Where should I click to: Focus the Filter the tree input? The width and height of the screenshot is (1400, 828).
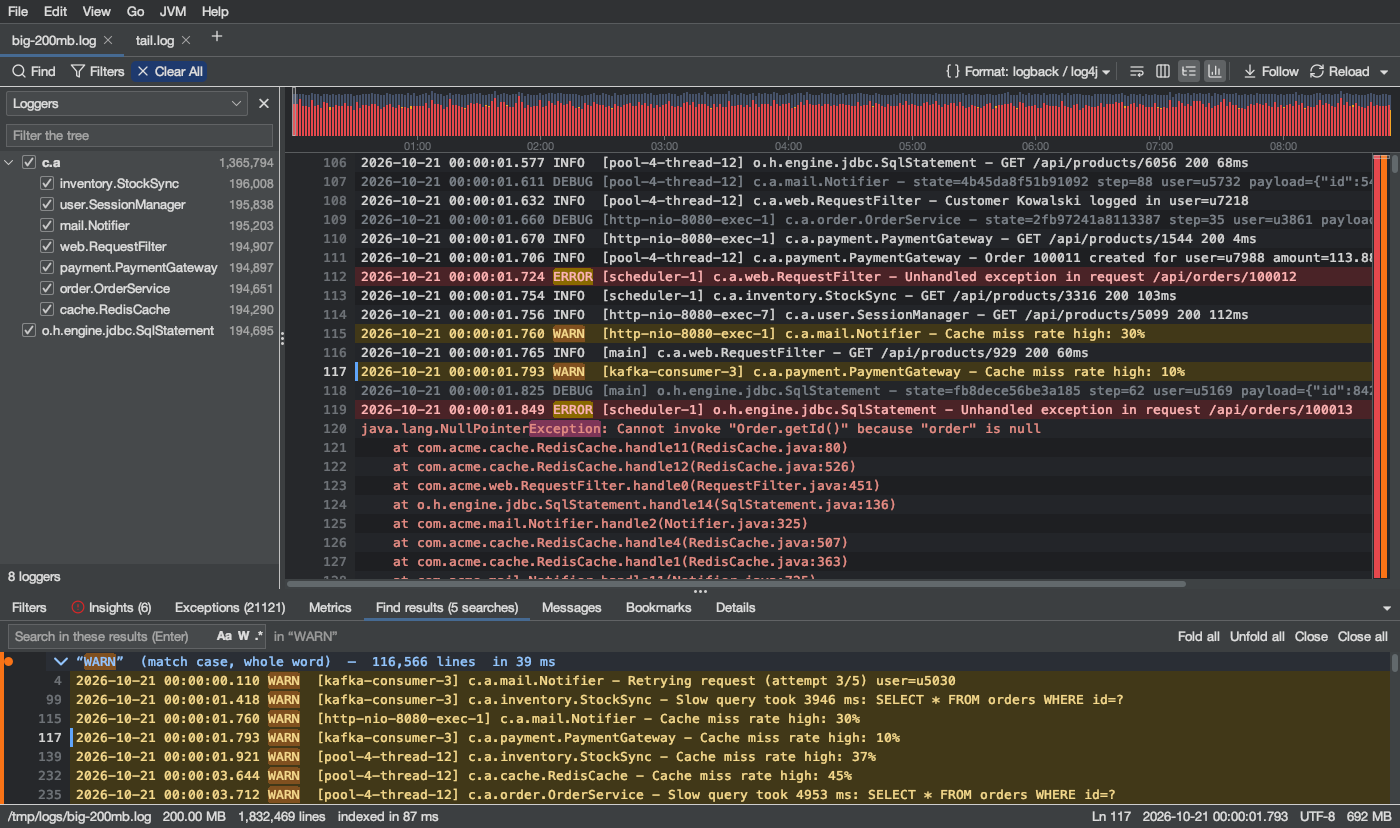pos(139,135)
